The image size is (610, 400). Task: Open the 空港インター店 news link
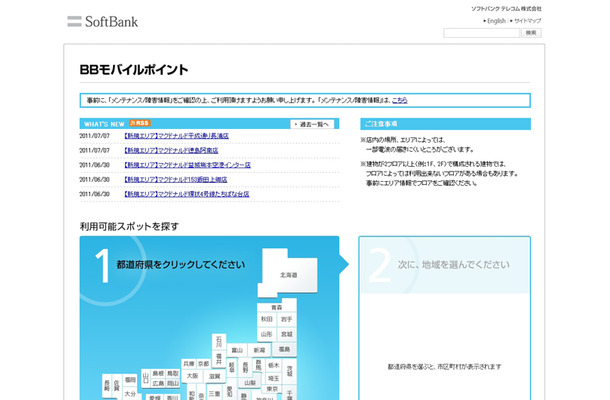pyautogui.click(x=187, y=165)
